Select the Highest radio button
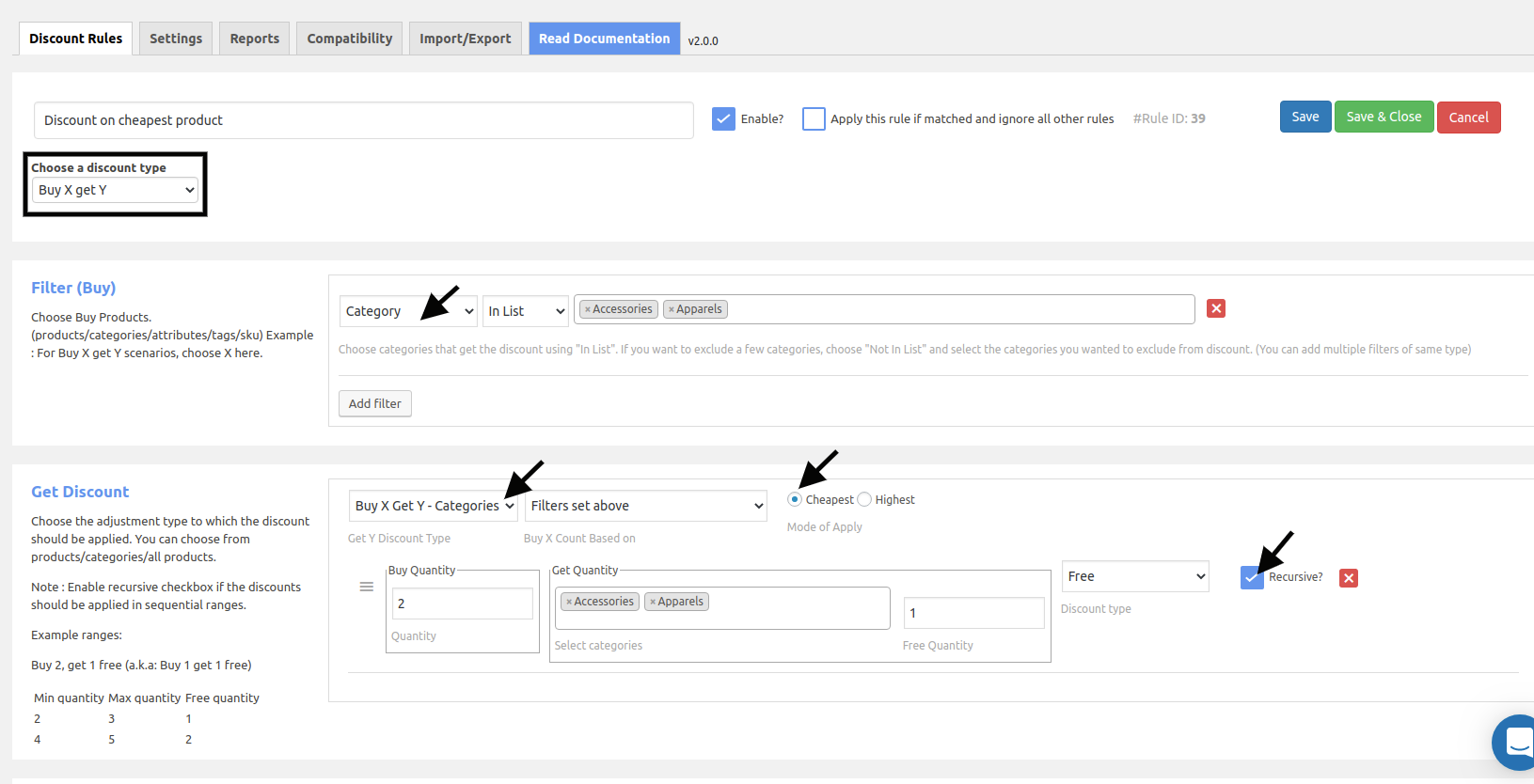The width and height of the screenshot is (1534, 784). click(864, 499)
